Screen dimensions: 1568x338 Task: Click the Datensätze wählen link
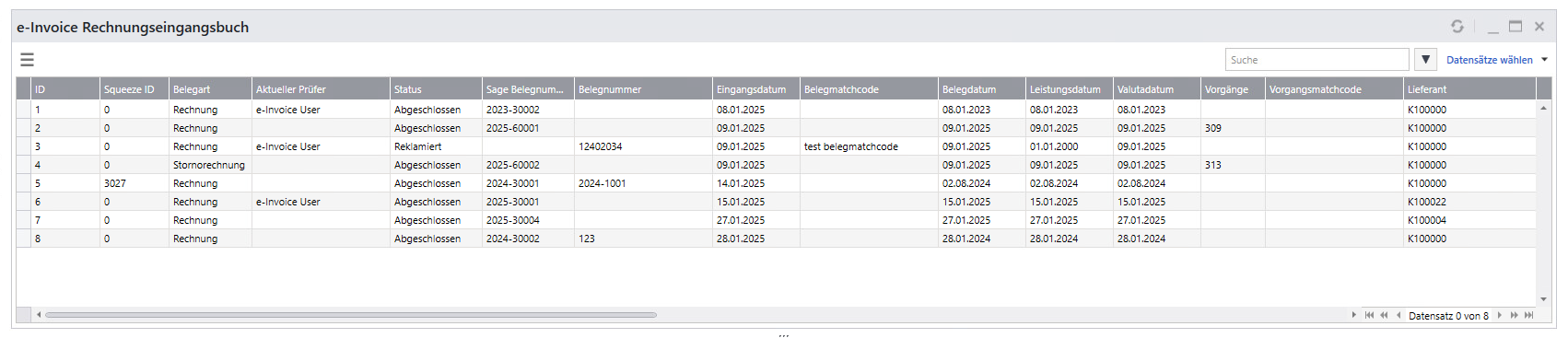1490,60
